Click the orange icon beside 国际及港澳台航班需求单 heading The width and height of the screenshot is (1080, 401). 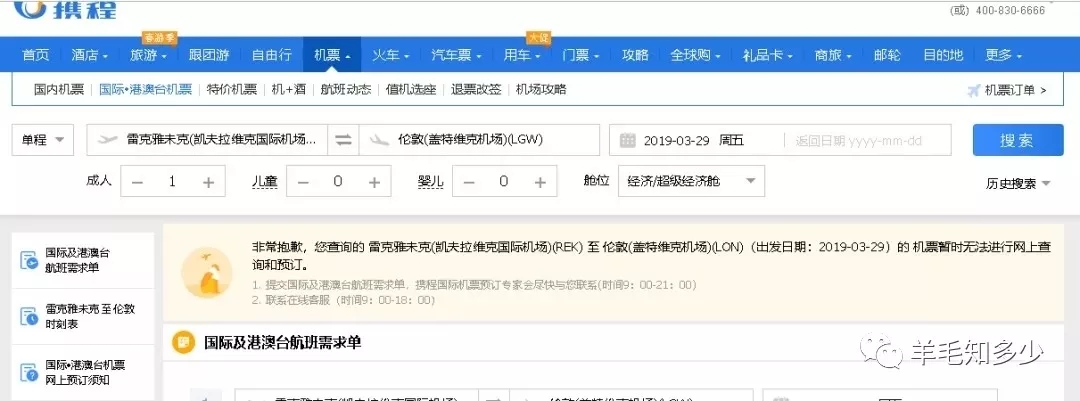(183, 342)
